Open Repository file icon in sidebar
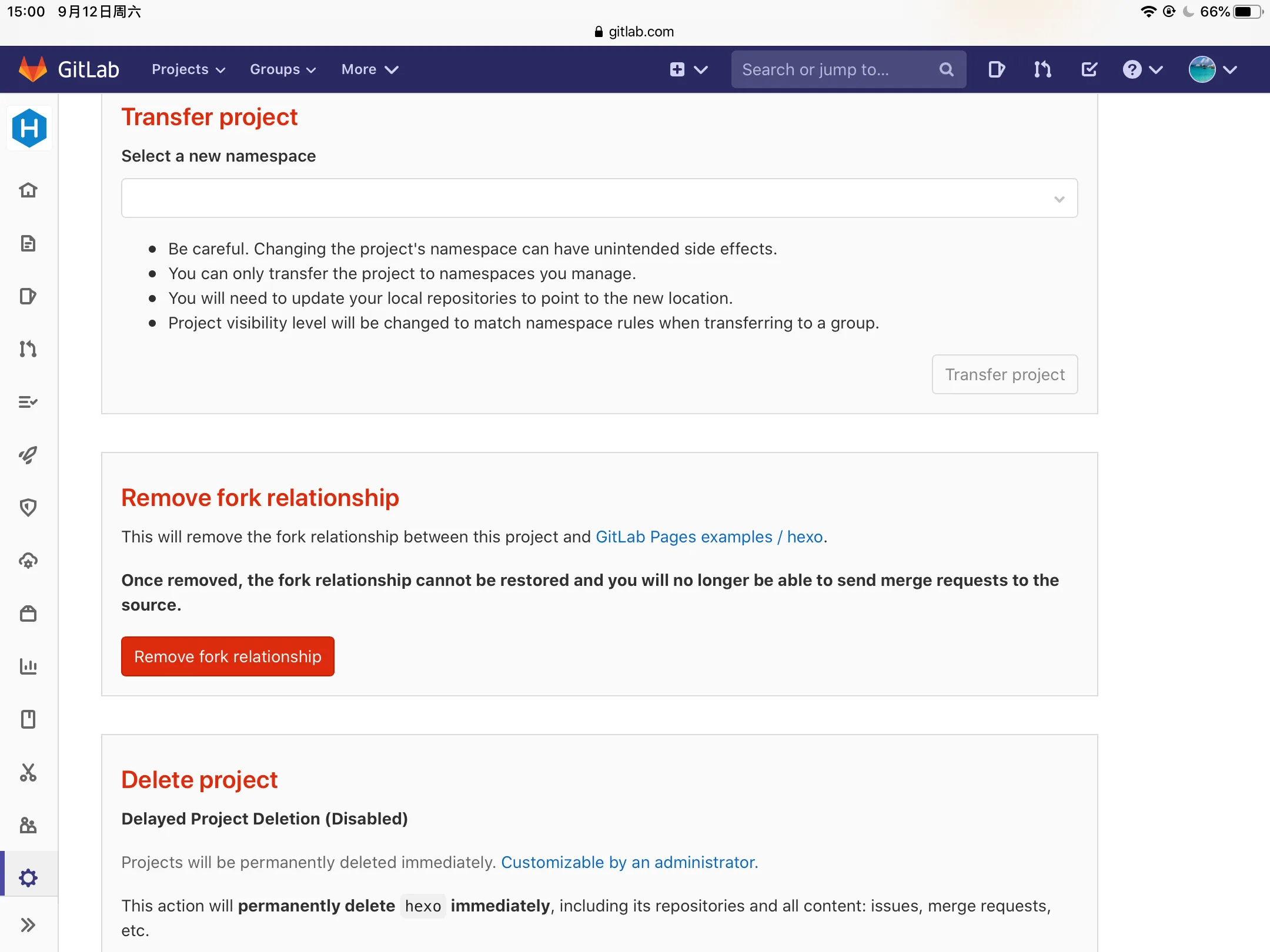Image resolution: width=1270 pixels, height=952 pixels. [x=28, y=243]
